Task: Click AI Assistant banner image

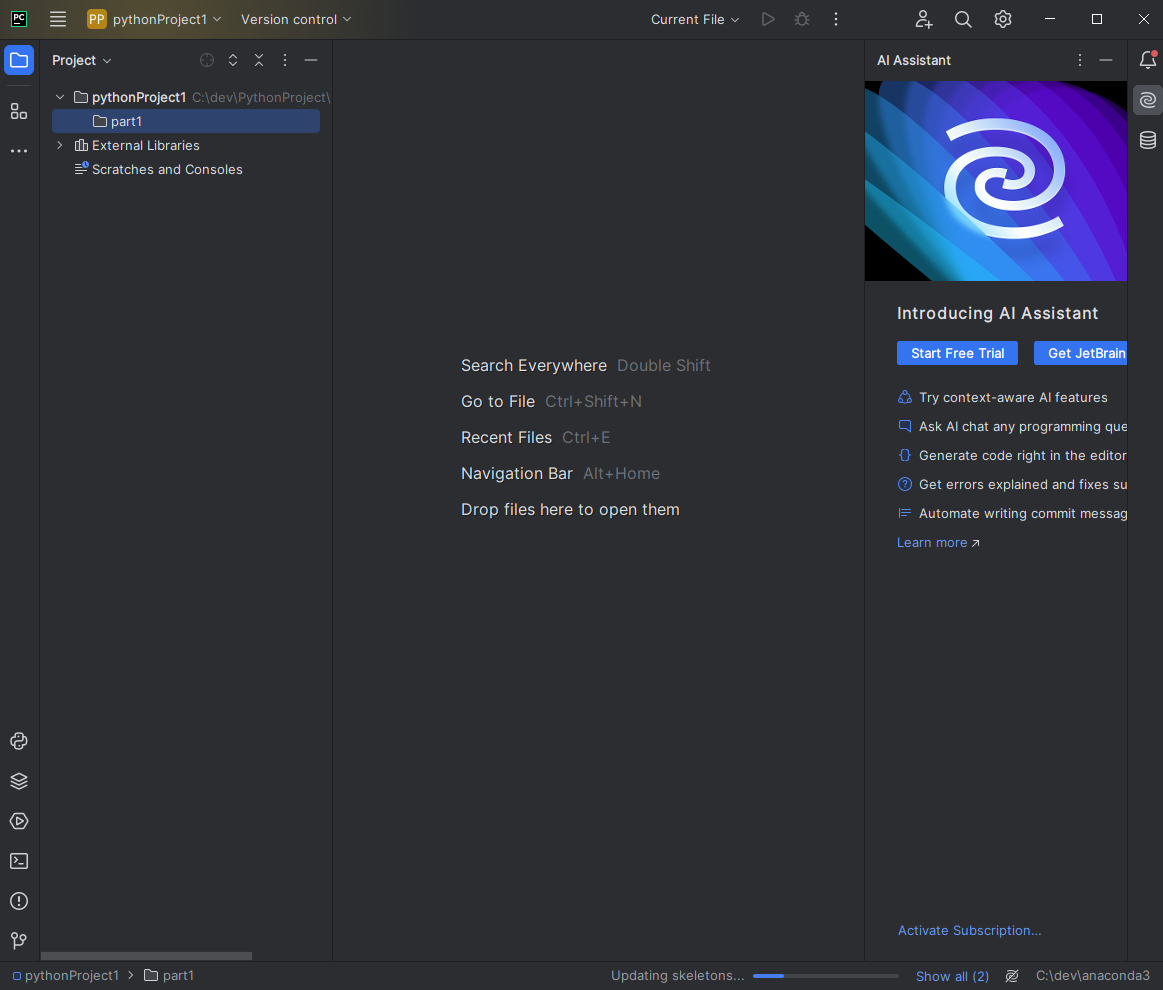Action: (x=995, y=181)
